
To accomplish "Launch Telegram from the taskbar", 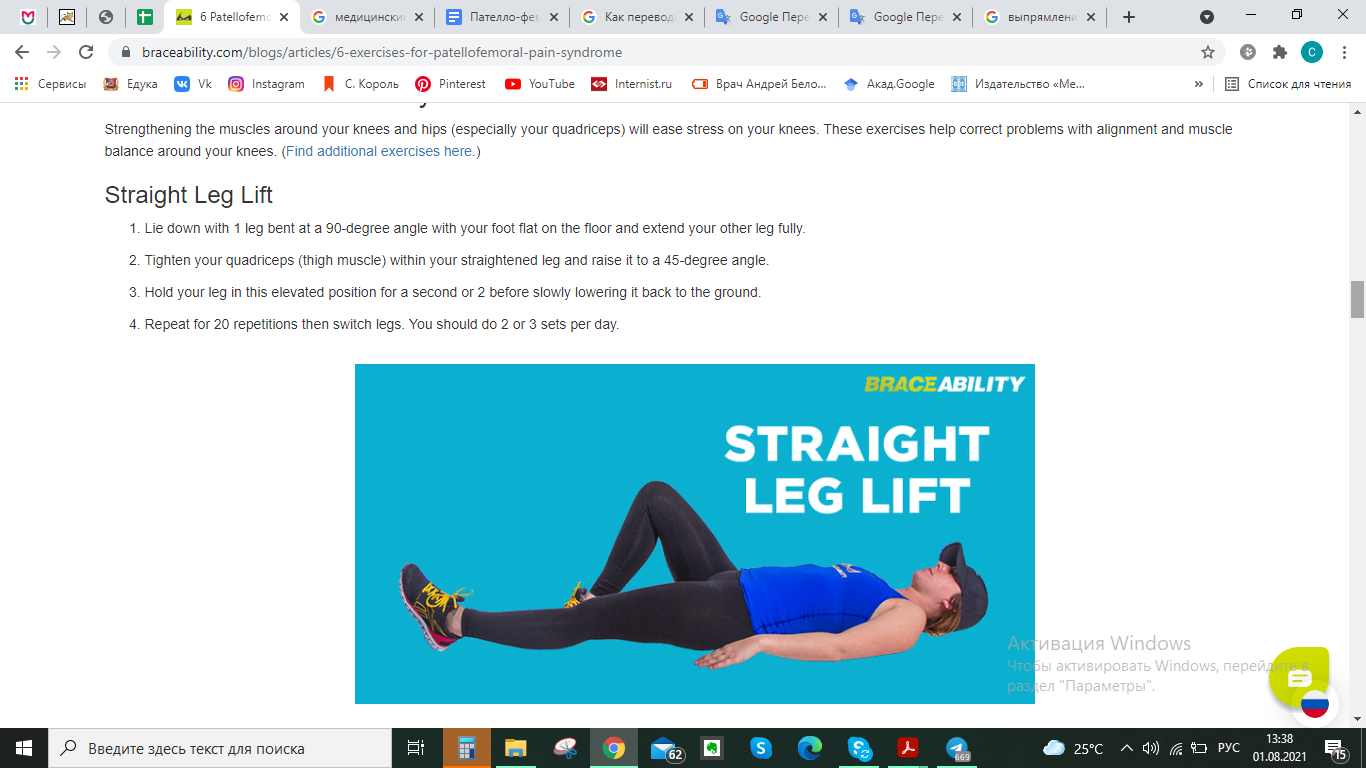I will pos(957,748).
